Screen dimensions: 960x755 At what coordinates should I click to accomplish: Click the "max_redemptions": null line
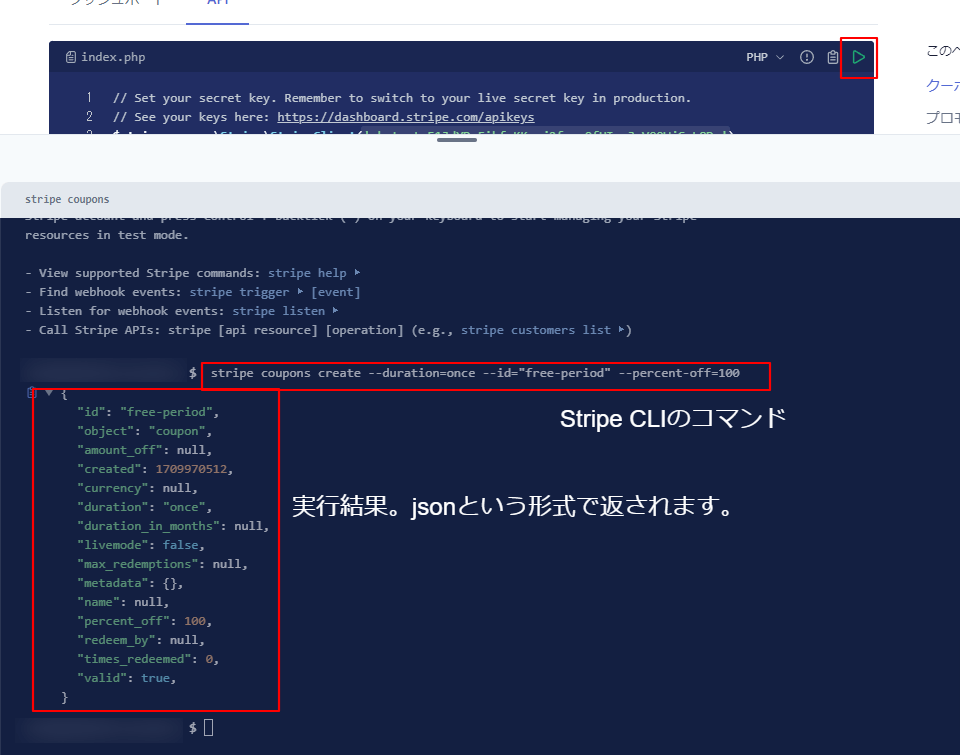pyautogui.click(x=162, y=564)
